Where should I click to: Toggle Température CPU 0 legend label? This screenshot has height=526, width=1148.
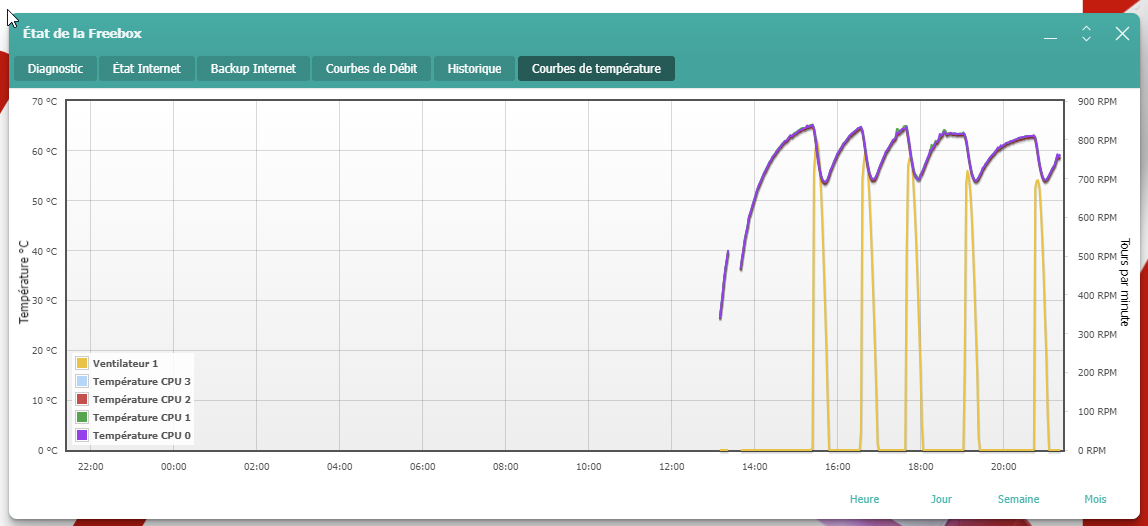click(x=142, y=435)
